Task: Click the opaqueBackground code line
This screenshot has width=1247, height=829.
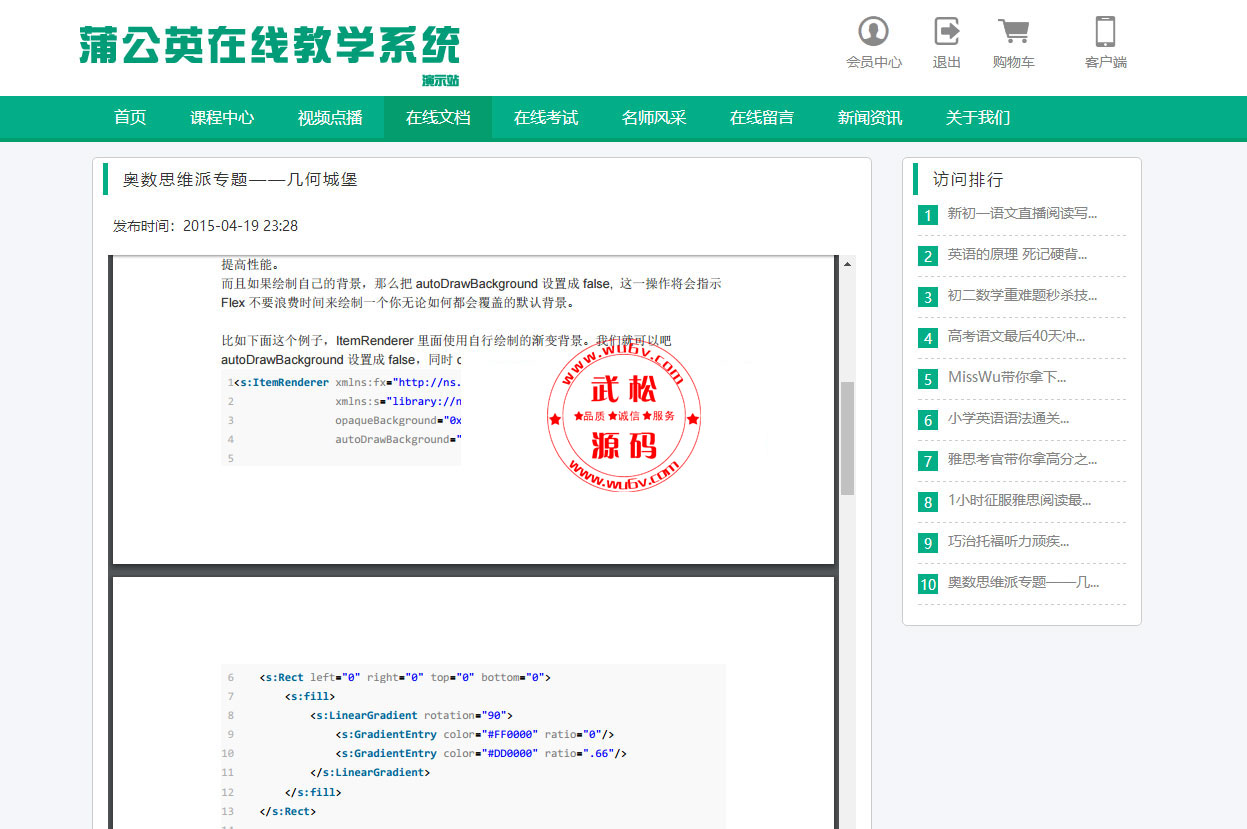Action: tap(398, 420)
